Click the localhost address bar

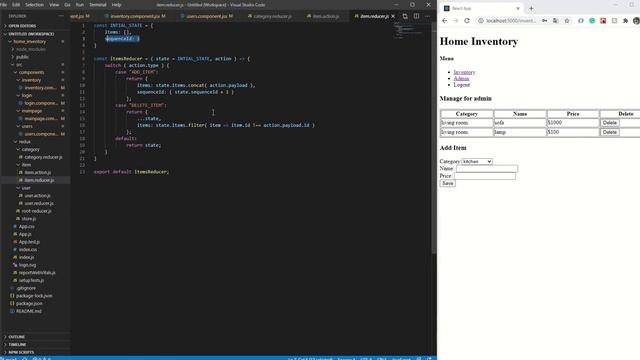point(510,21)
